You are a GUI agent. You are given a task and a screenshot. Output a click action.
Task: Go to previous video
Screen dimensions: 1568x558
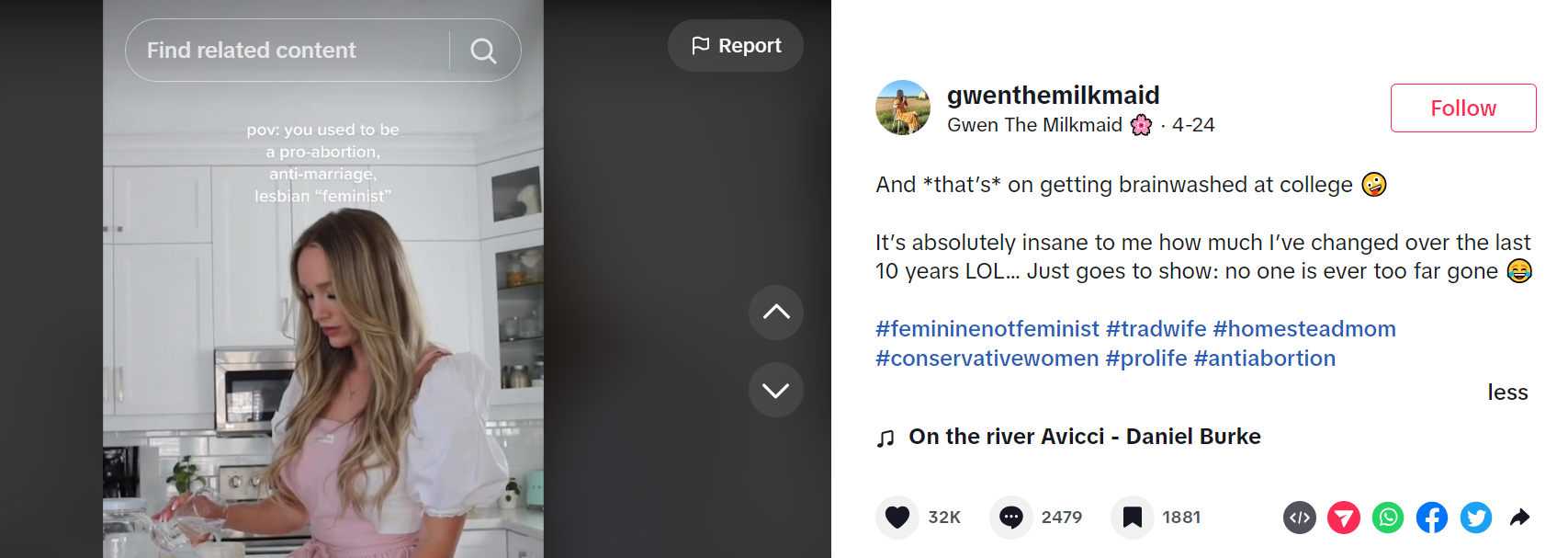[x=775, y=313]
